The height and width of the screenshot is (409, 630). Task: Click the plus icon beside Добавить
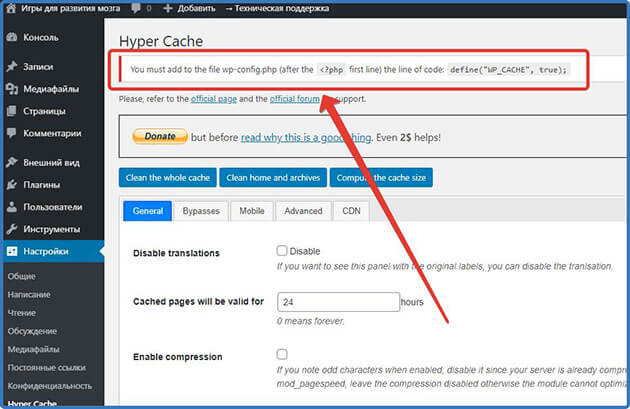point(168,8)
